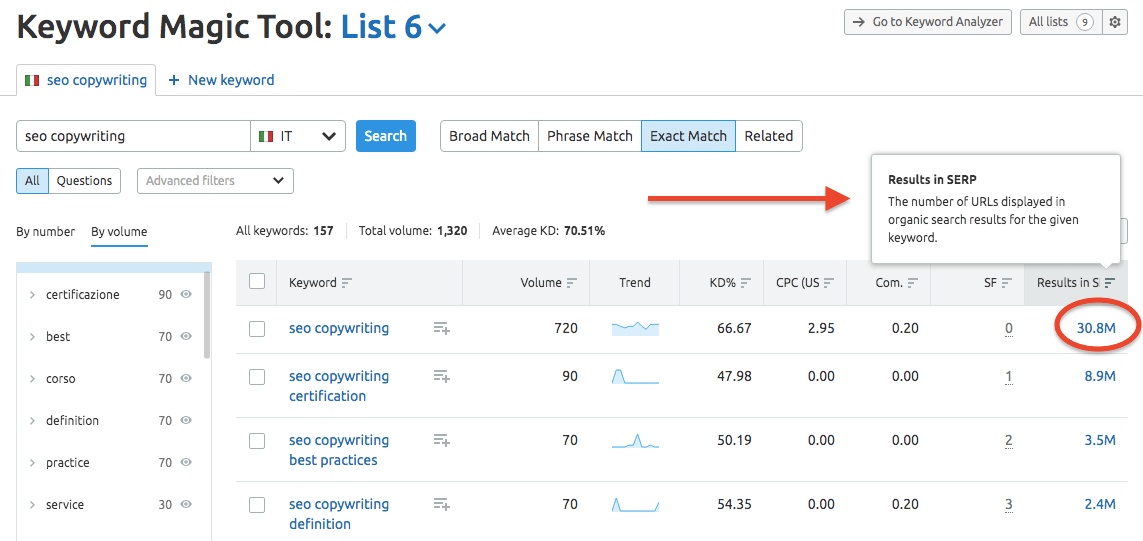Sort groups By number

45,232
